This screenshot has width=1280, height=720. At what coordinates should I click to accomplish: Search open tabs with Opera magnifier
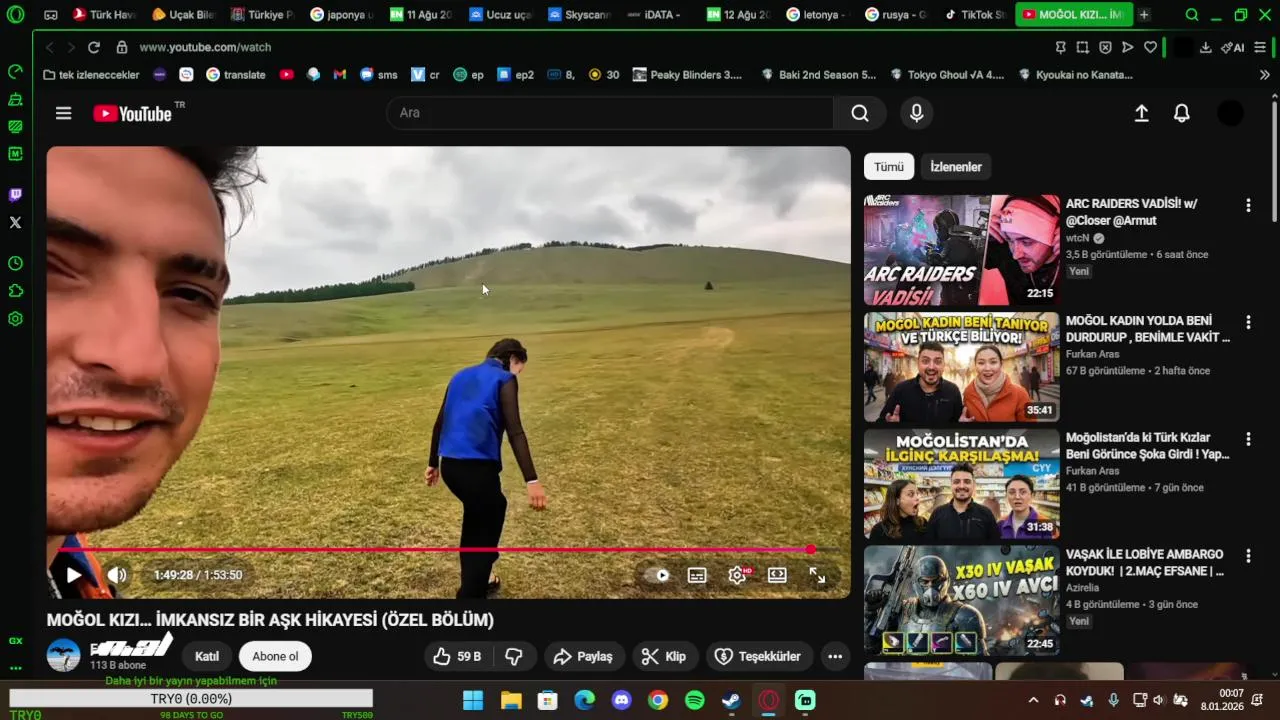(1192, 15)
